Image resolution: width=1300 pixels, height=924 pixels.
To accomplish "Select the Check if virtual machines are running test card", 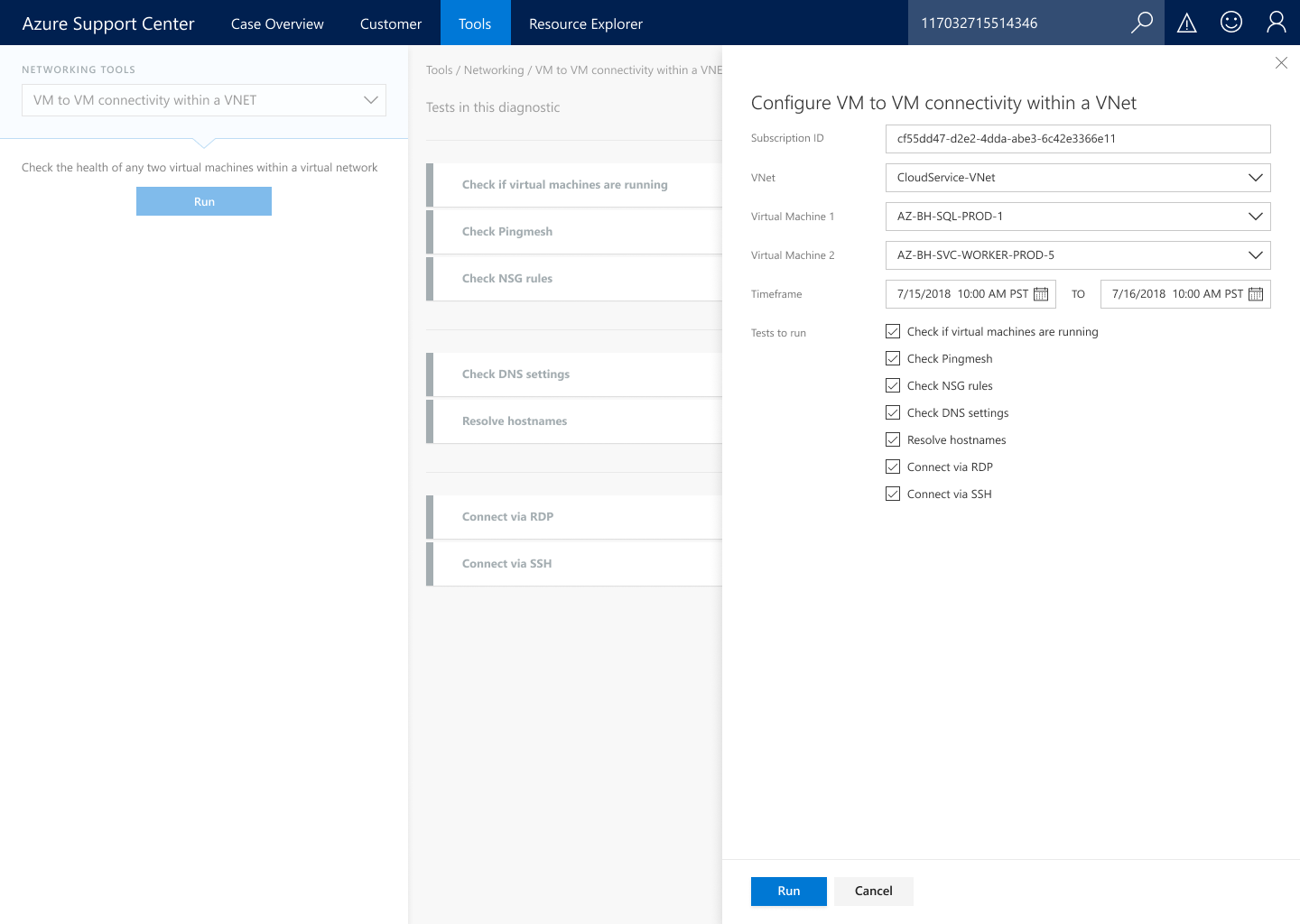I will click(x=574, y=185).
